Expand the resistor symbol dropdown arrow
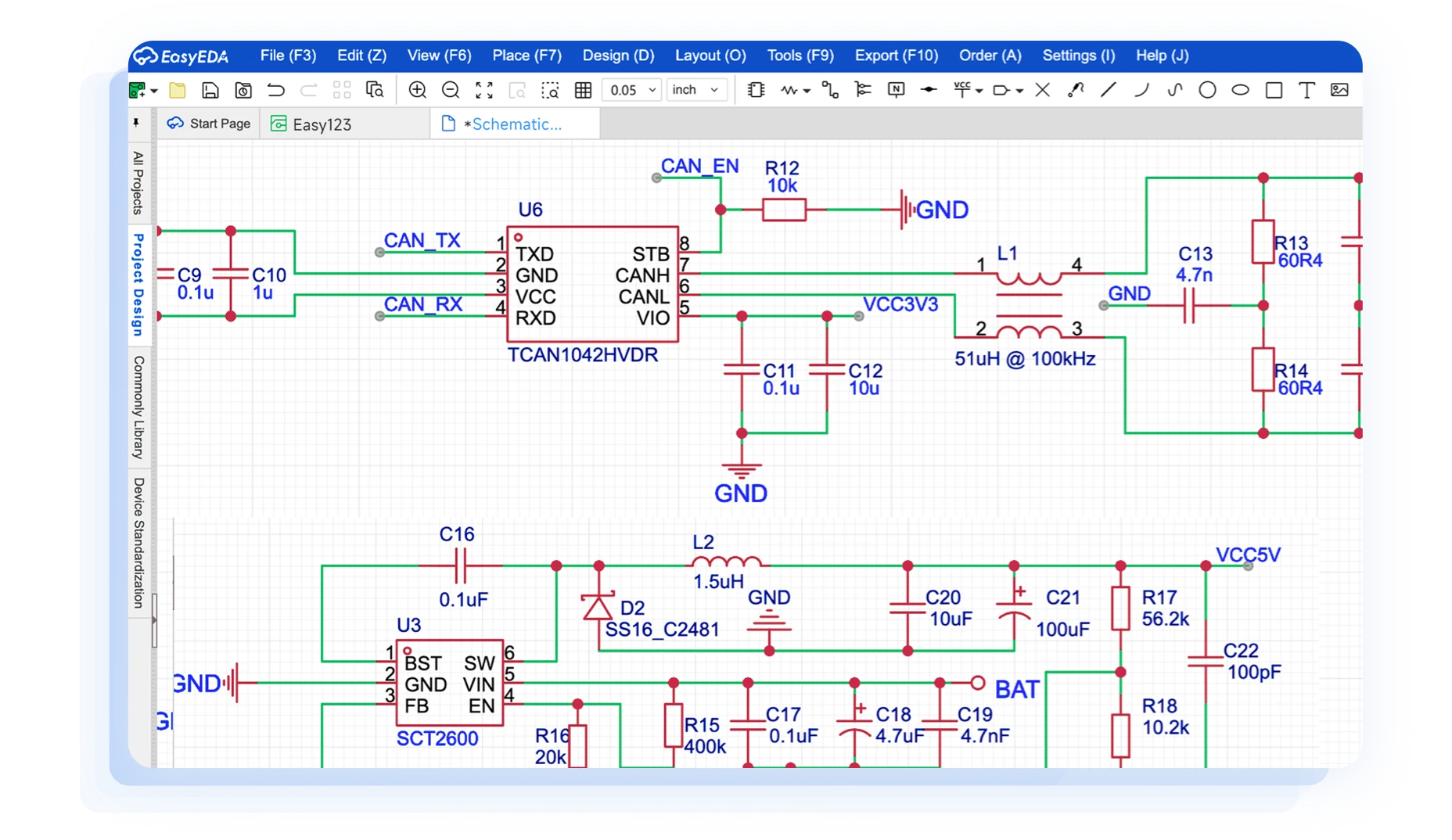The width and height of the screenshot is (1452, 840). [x=807, y=92]
